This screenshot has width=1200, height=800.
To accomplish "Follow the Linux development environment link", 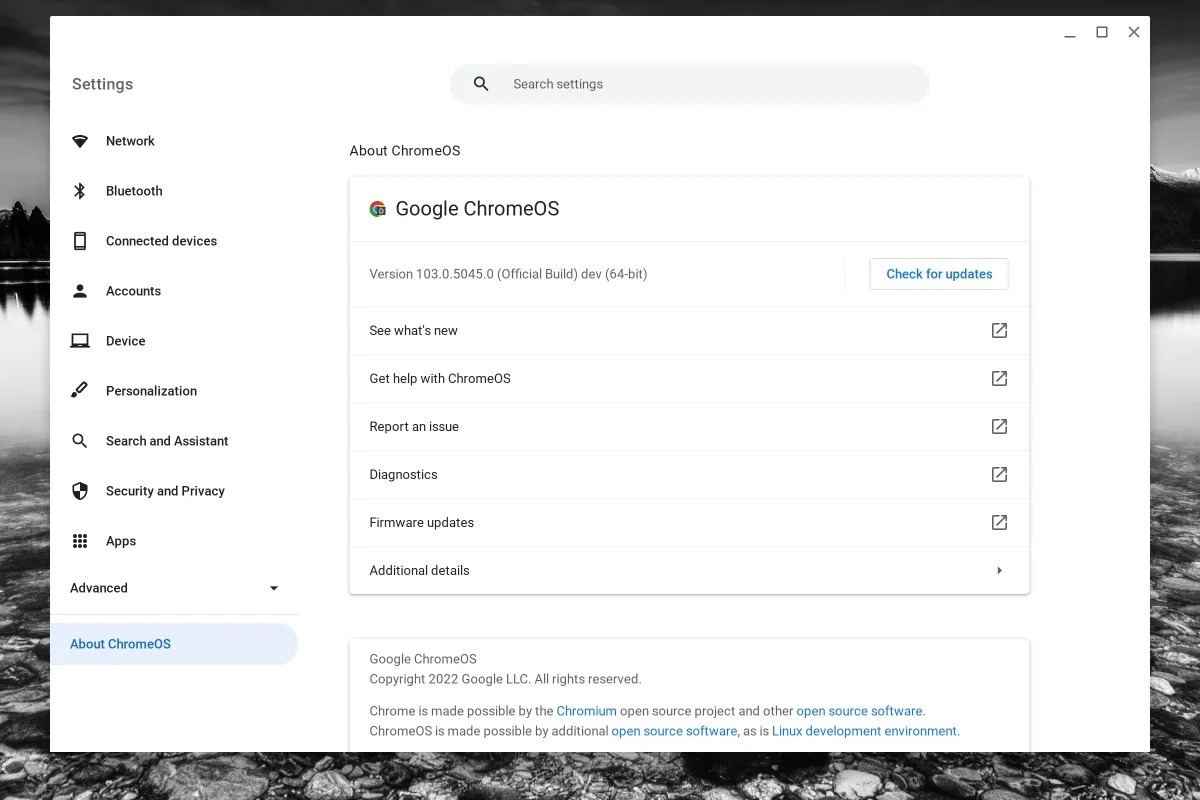I will pos(864,731).
